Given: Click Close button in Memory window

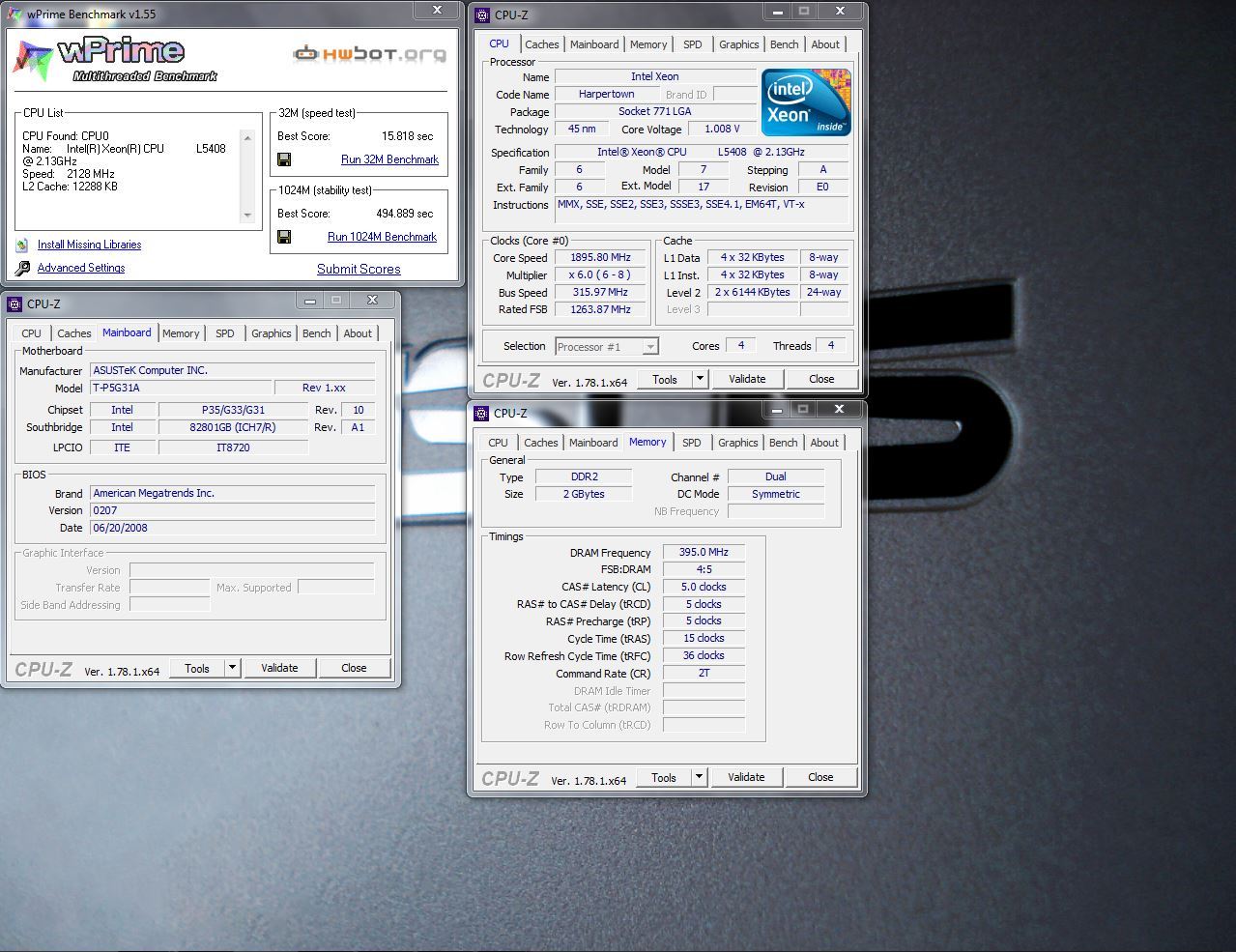Looking at the screenshot, I should coord(820,777).
